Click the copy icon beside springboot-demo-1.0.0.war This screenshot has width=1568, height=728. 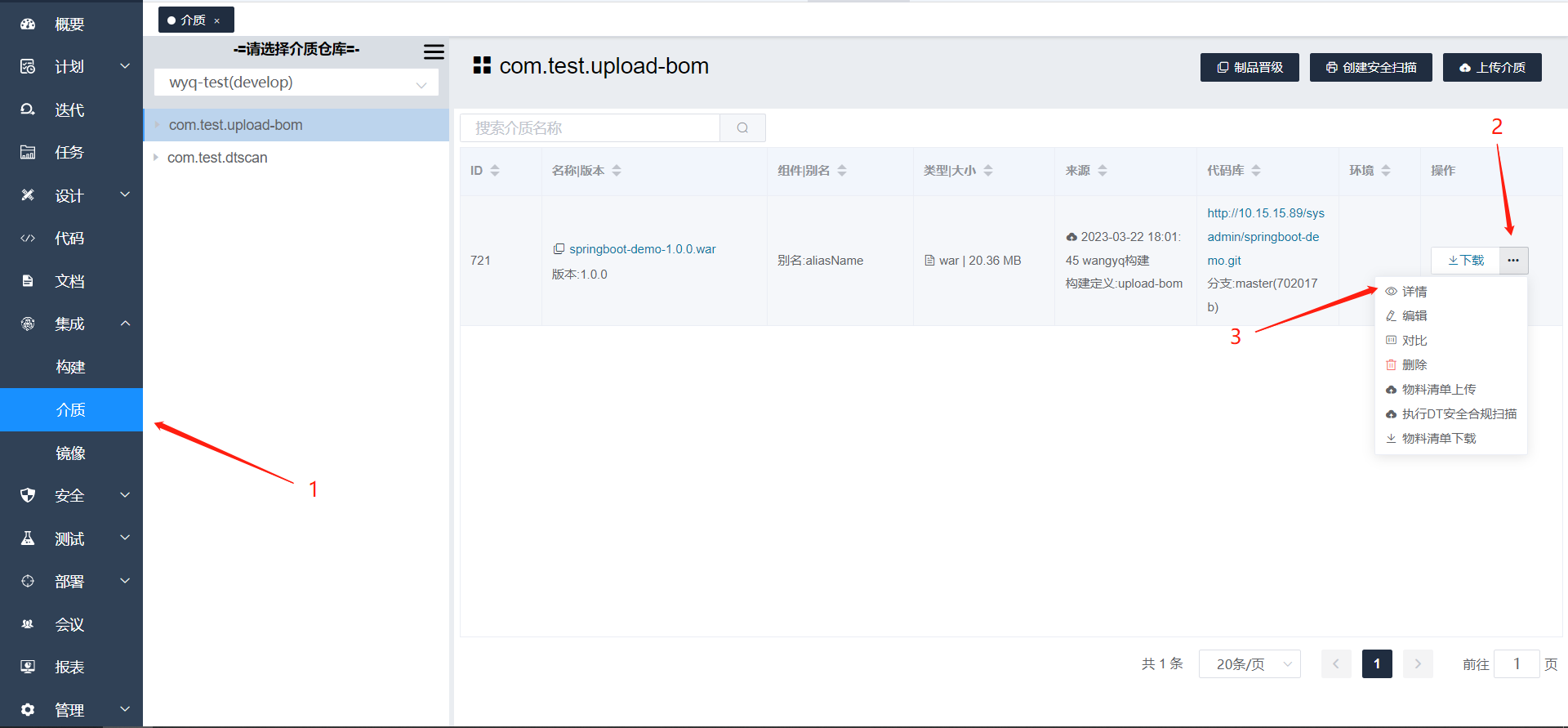coord(559,248)
